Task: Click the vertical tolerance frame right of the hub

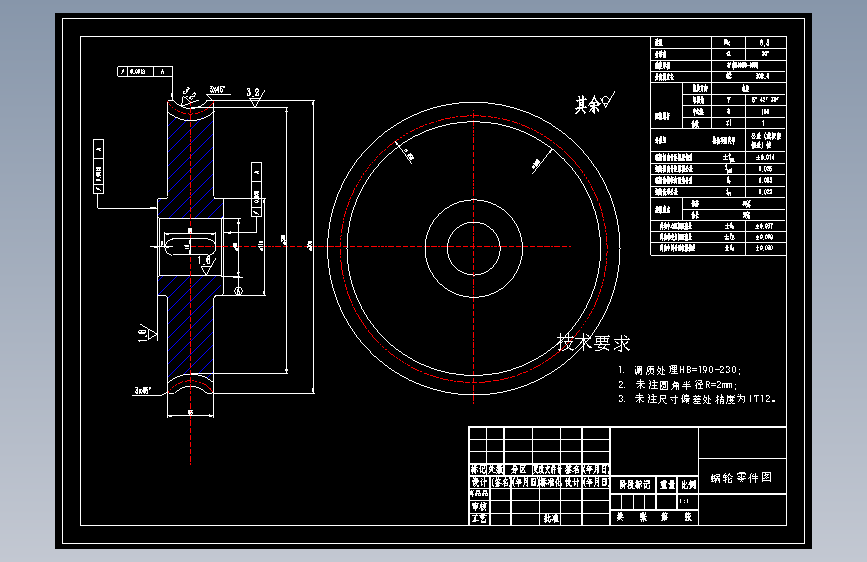Action: point(256,189)
